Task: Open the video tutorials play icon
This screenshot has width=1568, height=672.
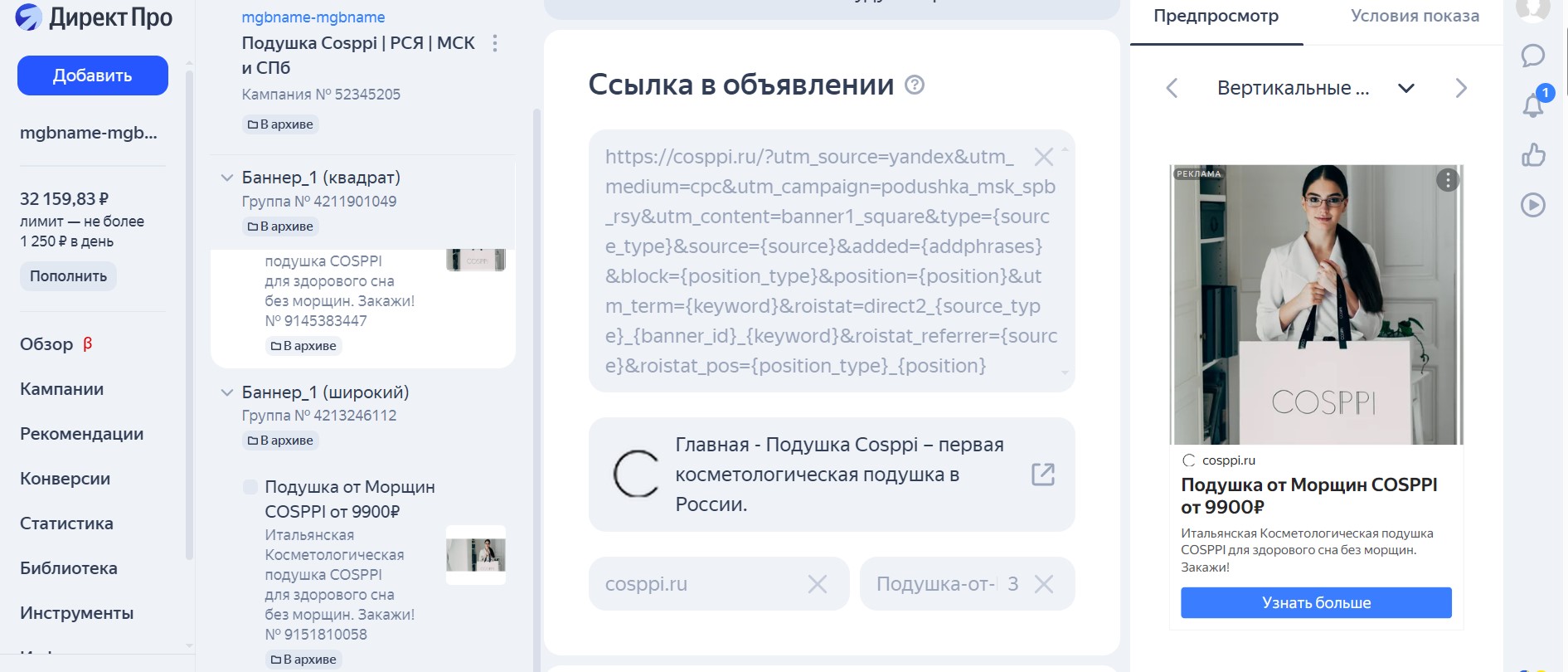Action: (x=1533, y=205)
